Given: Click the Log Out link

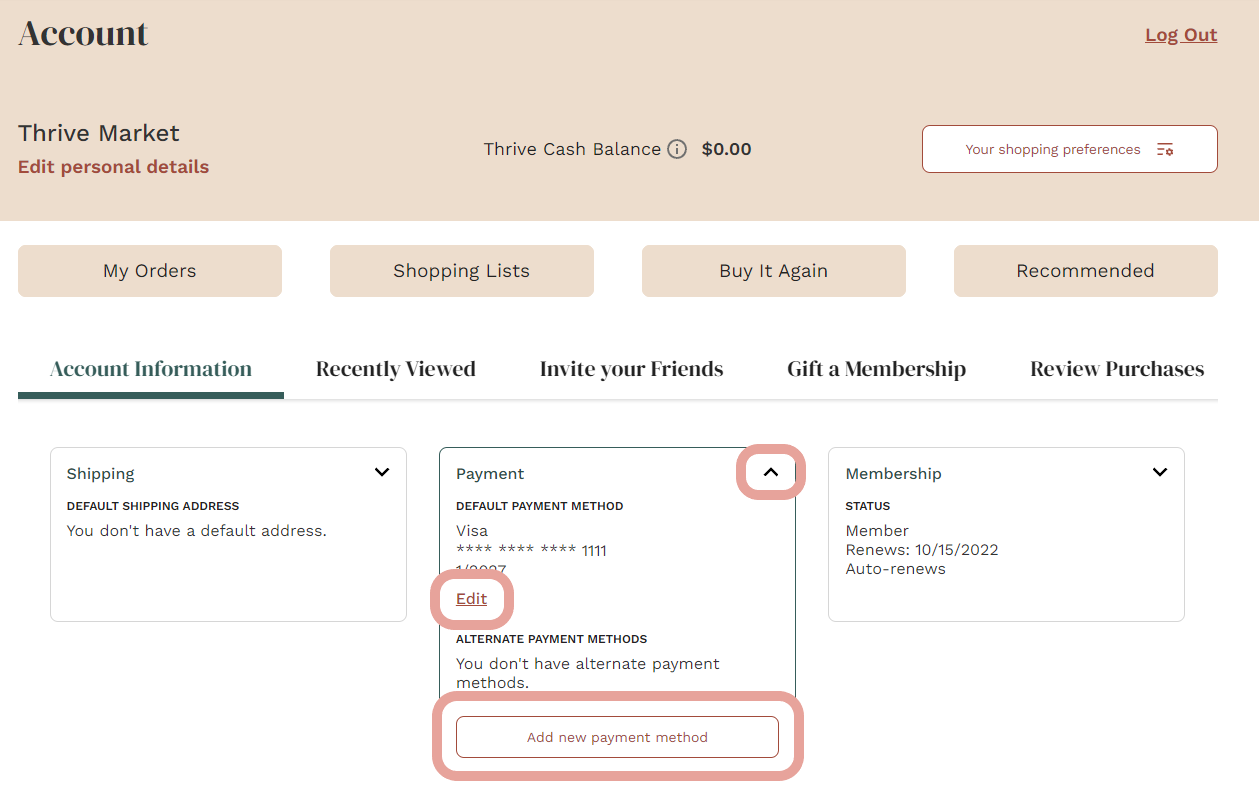Looking at the screenshot, I should 1181,34.
